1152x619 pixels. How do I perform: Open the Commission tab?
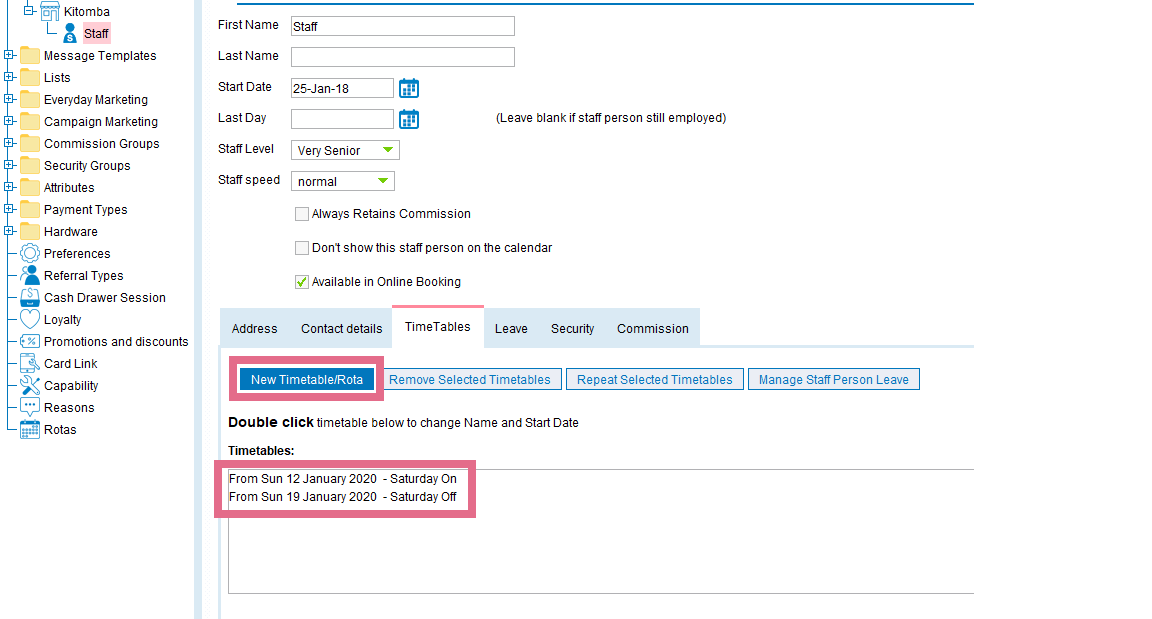(653, 329)
